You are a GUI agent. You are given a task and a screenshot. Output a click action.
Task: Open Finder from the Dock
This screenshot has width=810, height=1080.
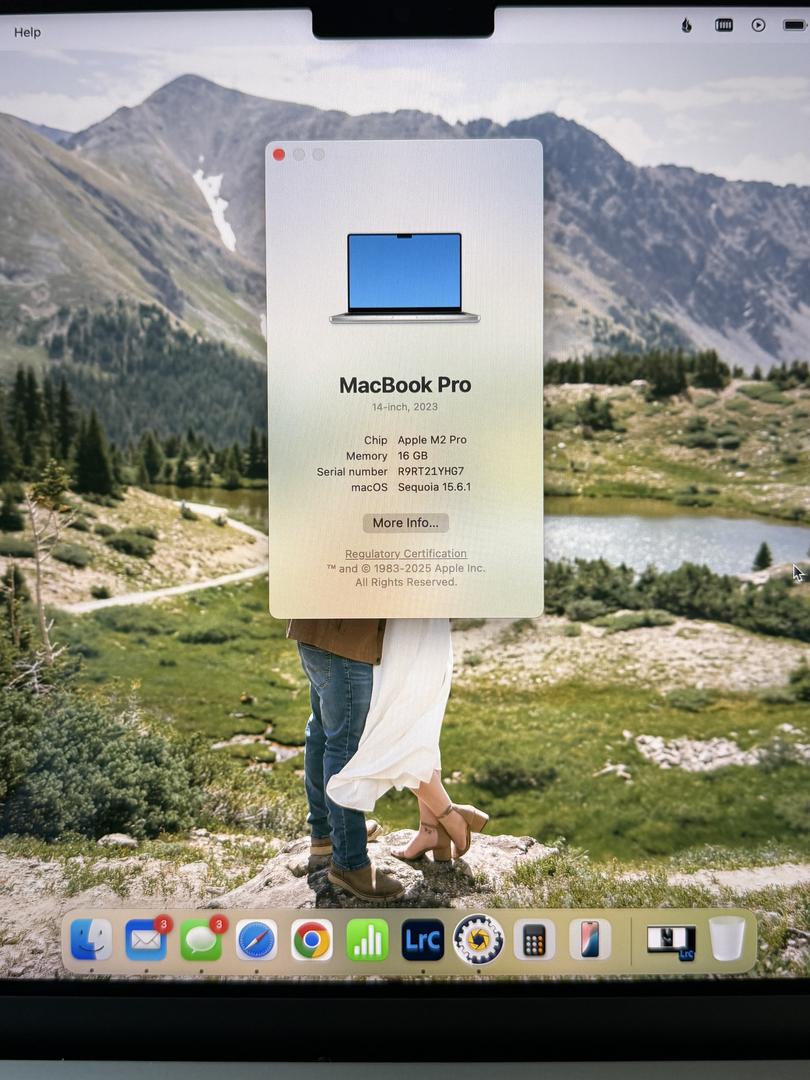(91, 940)
